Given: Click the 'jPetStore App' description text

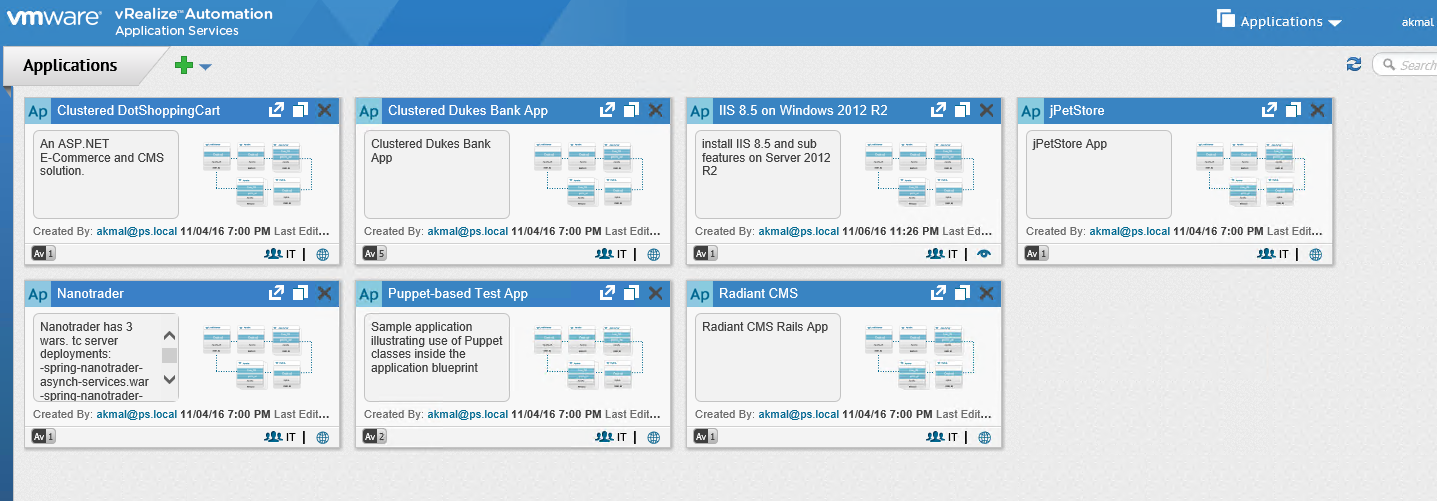Looking at the screenshot, I should [x=1069, y=144].
